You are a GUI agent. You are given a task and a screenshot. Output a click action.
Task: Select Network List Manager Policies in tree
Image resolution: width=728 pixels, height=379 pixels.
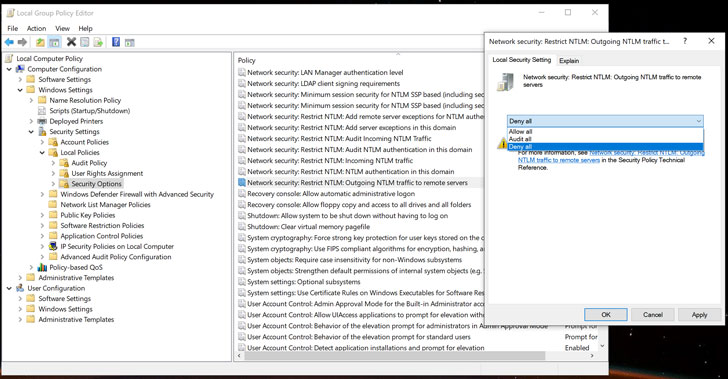(x=105, y=204)
